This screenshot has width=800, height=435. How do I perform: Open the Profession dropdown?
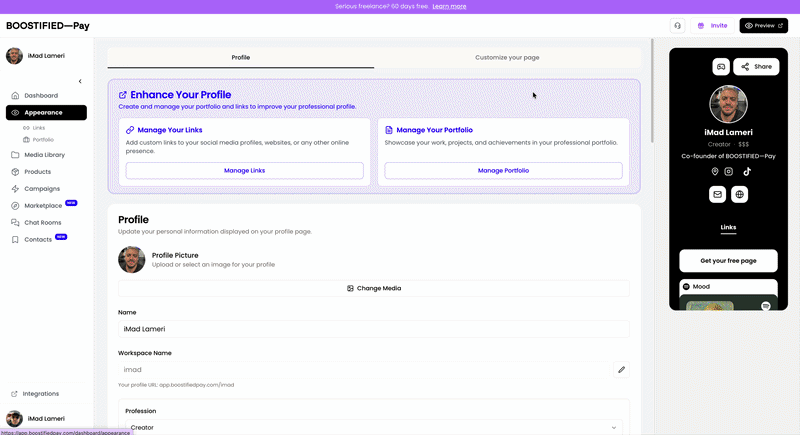point(373,427)
